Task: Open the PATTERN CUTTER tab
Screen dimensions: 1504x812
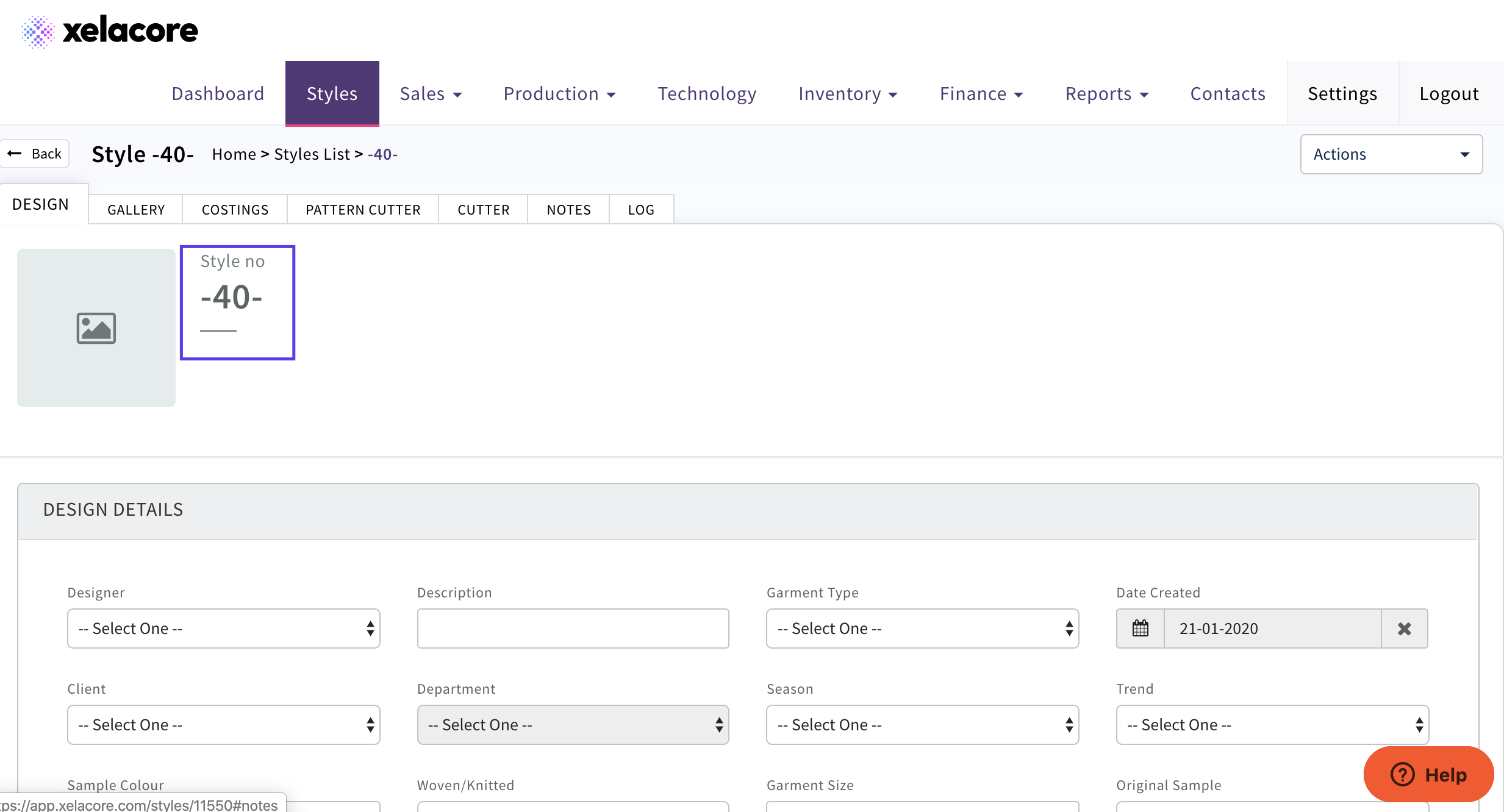Action: coord(363,210)
